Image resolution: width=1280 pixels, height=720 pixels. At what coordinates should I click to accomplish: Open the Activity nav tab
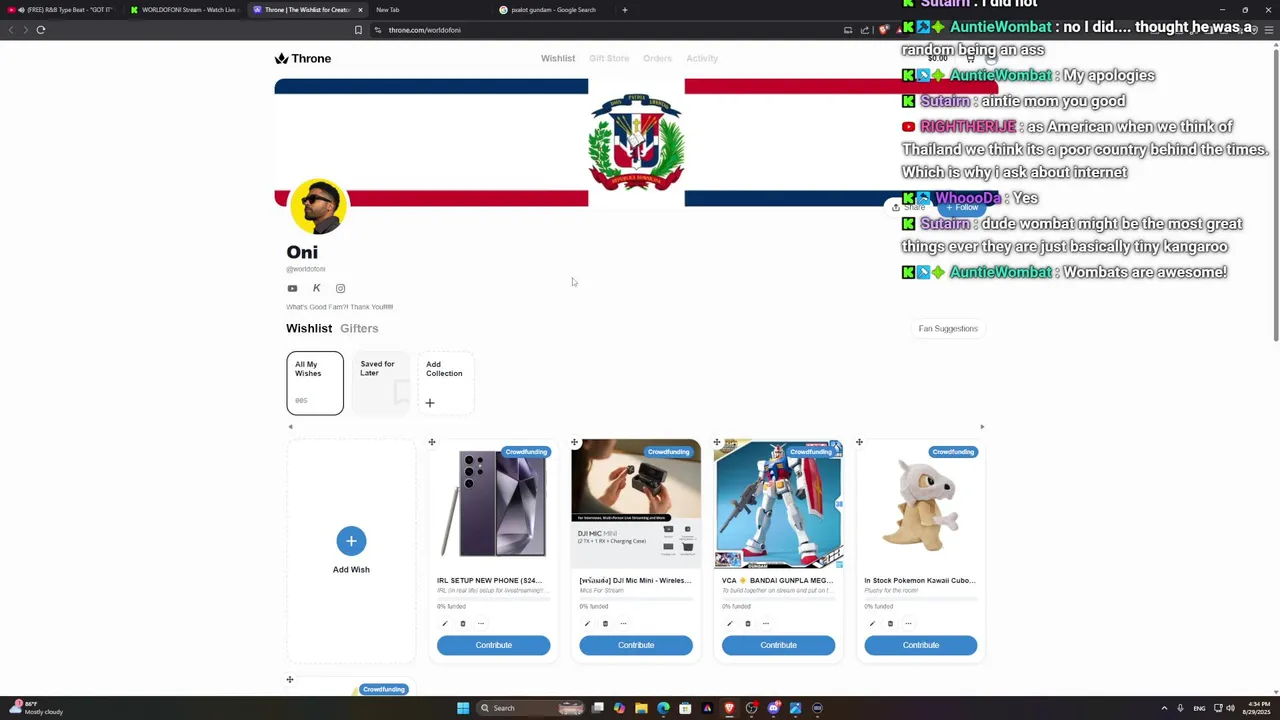[702, 58]
